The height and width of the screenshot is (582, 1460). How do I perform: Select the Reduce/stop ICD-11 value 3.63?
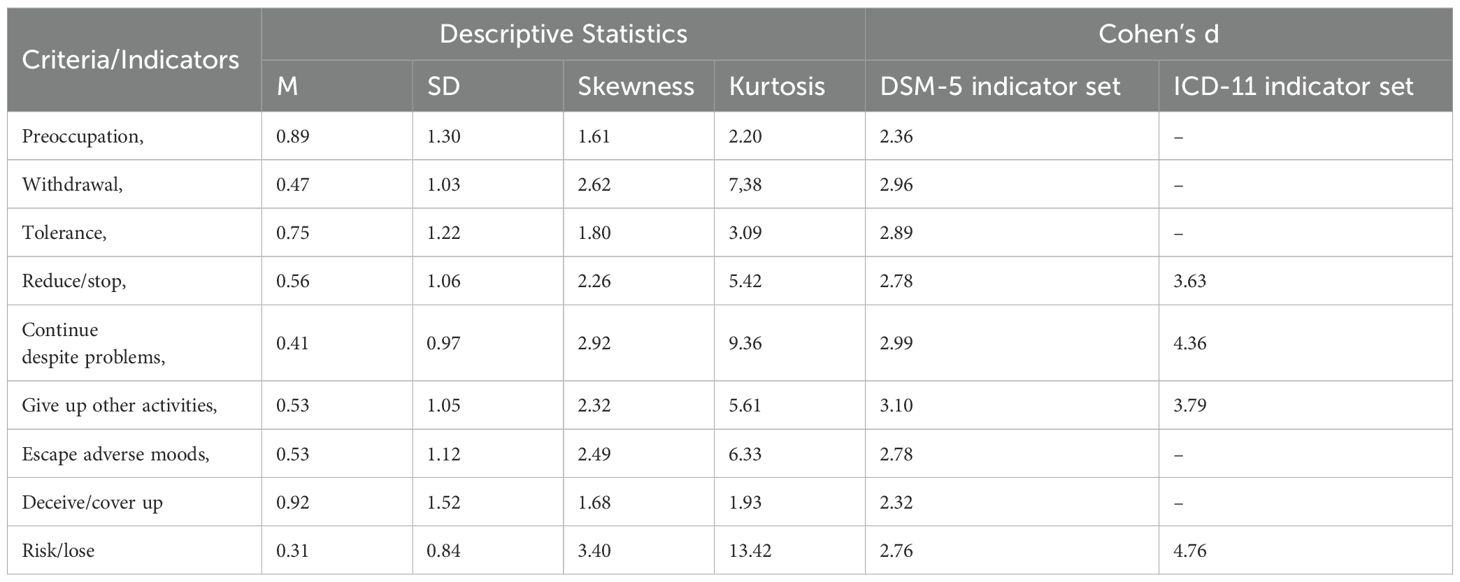[1190, 282]
